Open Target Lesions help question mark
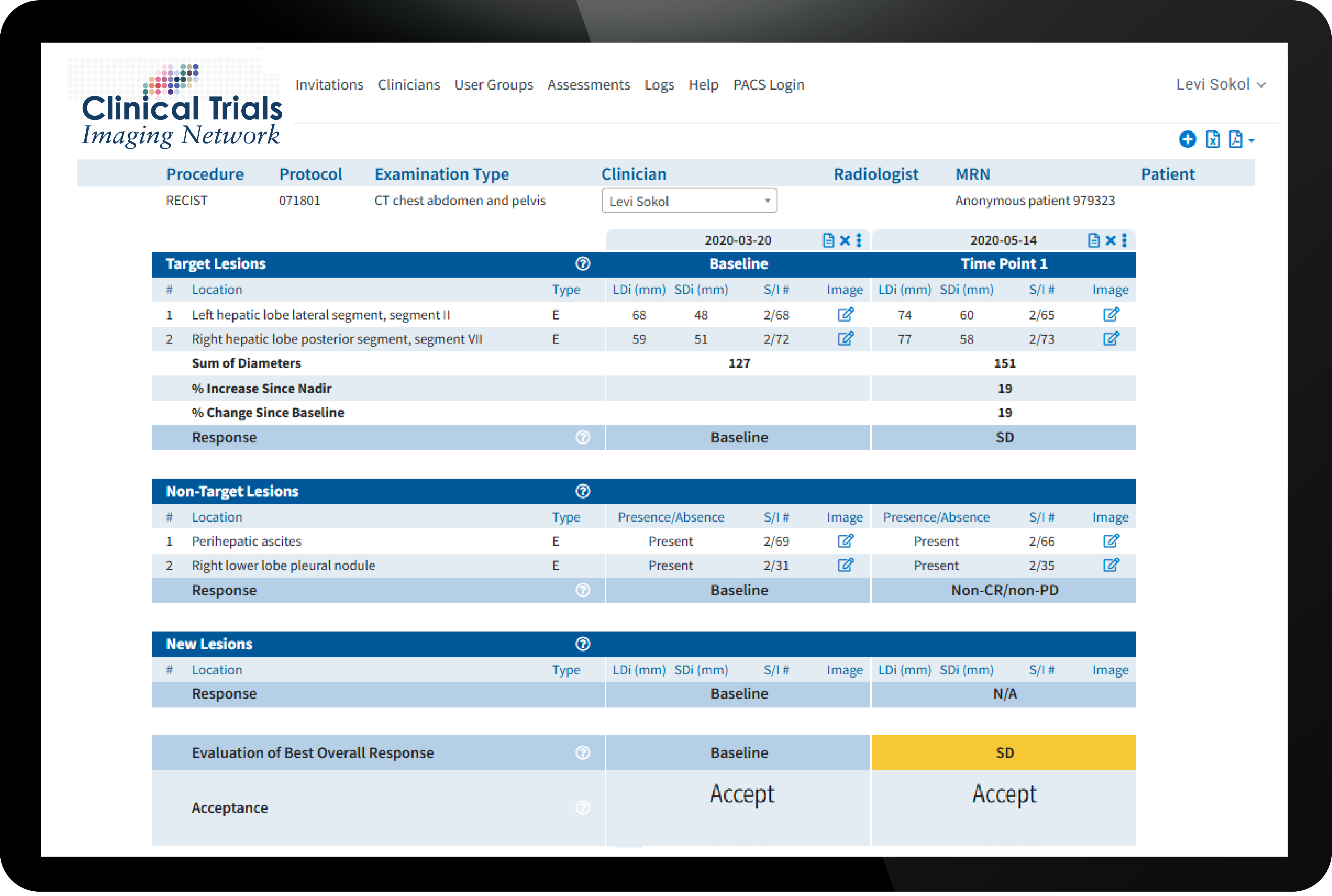The image size is (1332, 896). tap(582, 264)
